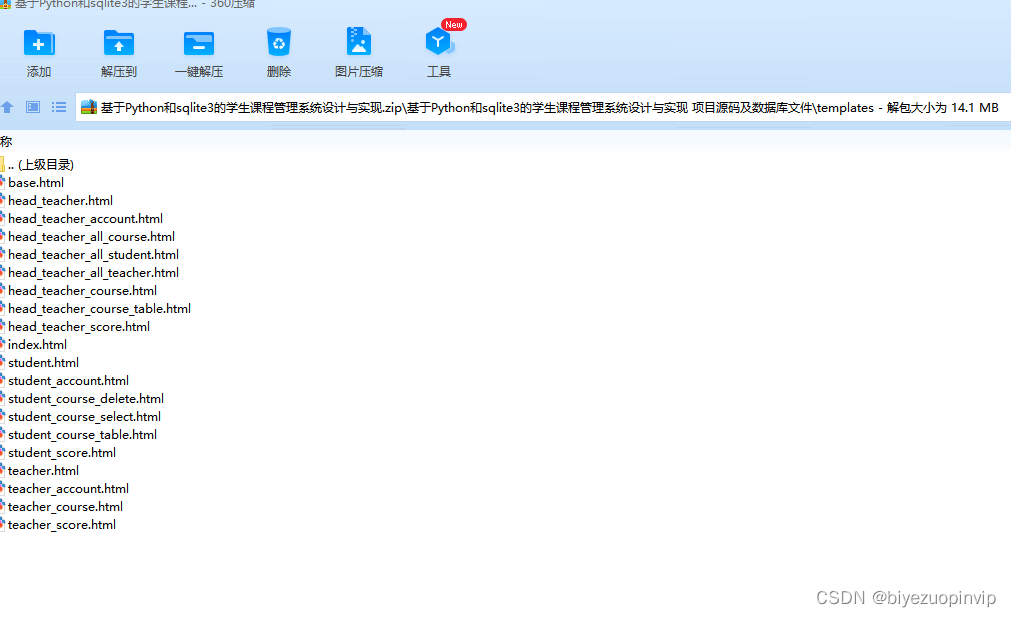Screen dimensions: 1011x617
Task: Click the archive icon in path bar
Action: click(88, 107)
